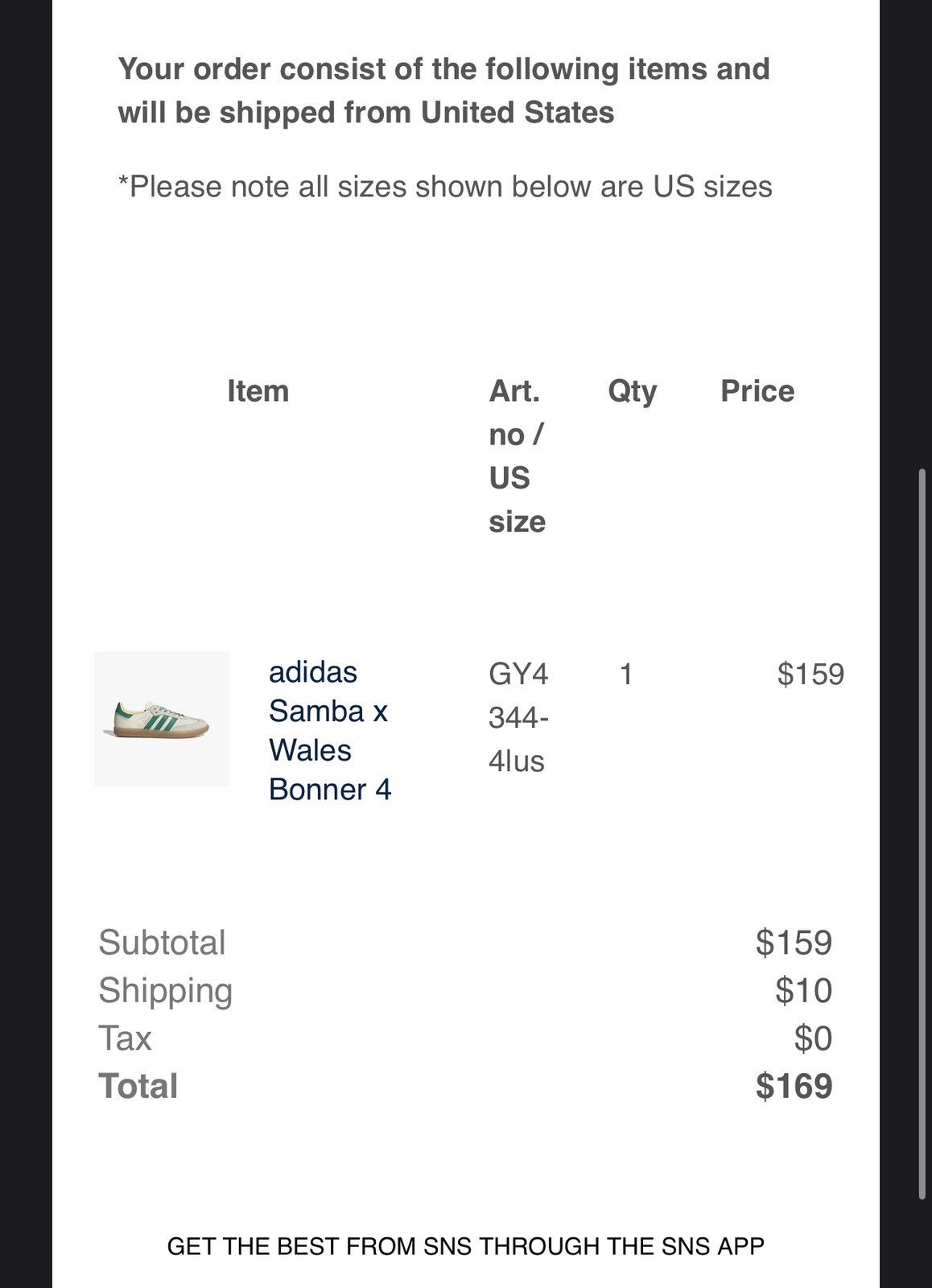Click the bold Total label
Image resolution: width=932 pixels, height=1288 pixels.
point(138,1086)
